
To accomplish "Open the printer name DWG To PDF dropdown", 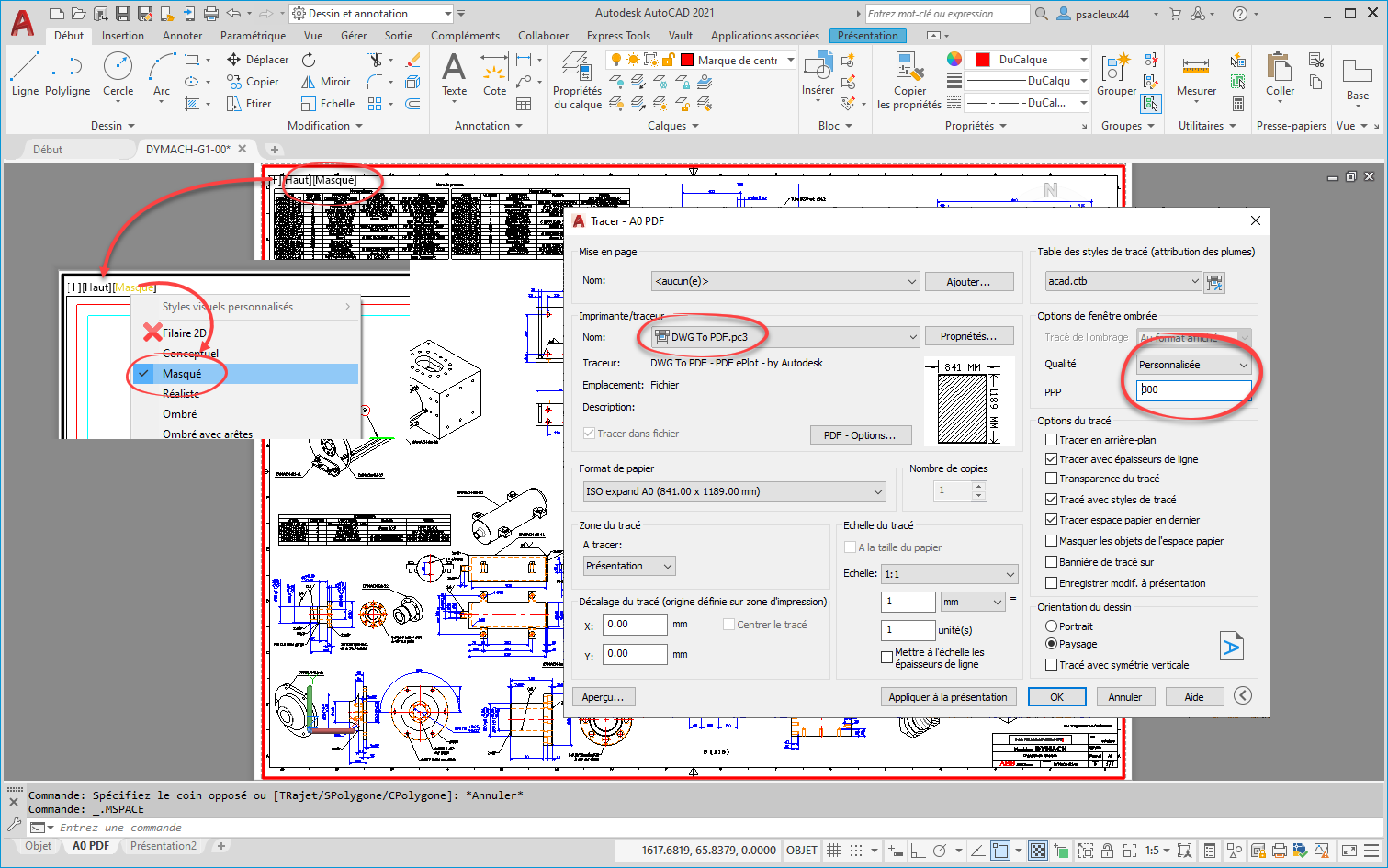I will [x=785, y=337].
